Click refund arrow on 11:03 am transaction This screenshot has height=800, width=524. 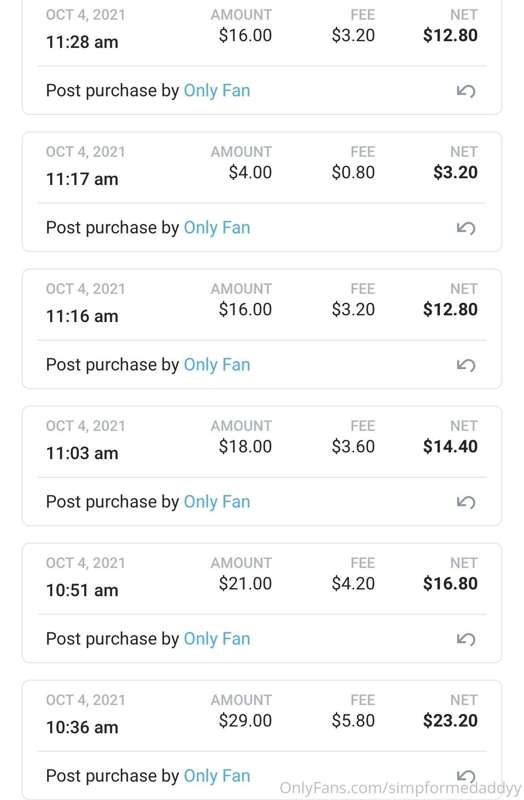coord(466,503)
